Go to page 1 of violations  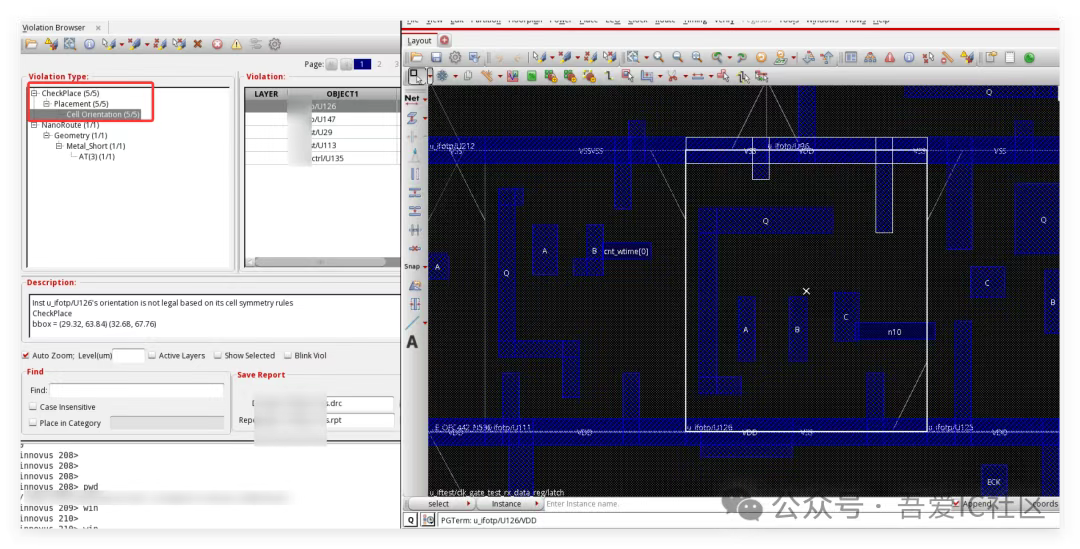pyautogui.click(x=362, y=64)
